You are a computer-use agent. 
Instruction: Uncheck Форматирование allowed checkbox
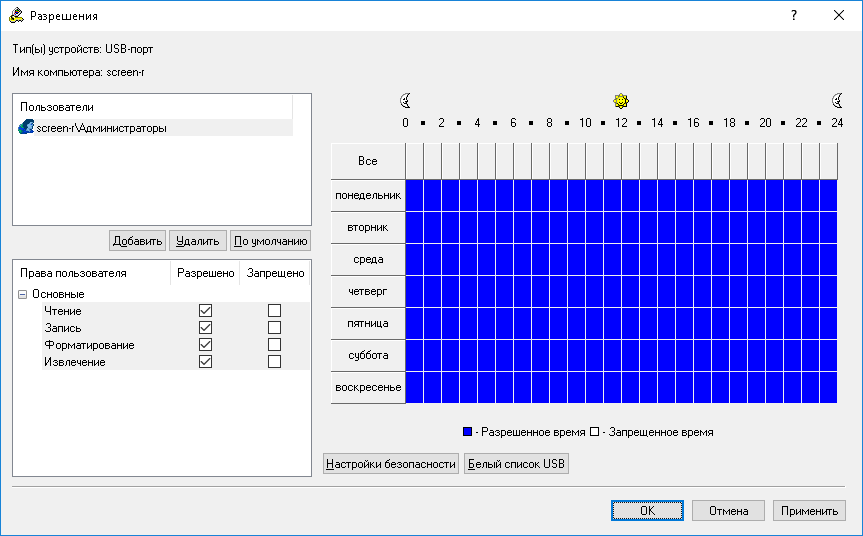point(206,345)
